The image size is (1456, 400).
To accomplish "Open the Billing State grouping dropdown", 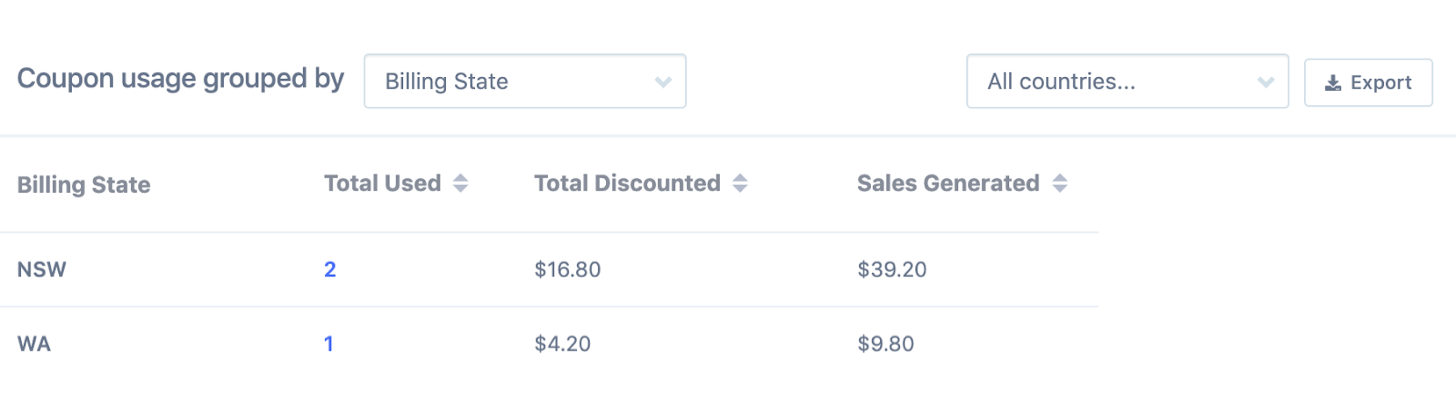I will 524,82.
